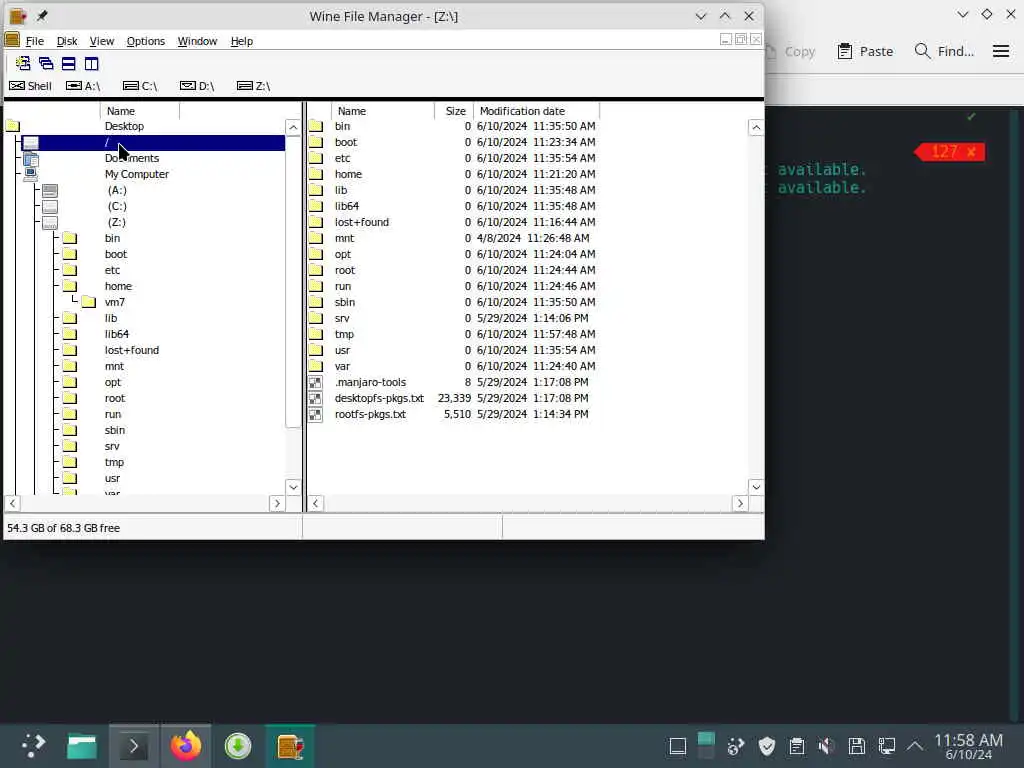Select vm7 folder under home in tree
The image size is (1024, 768).
coord(114,302)
